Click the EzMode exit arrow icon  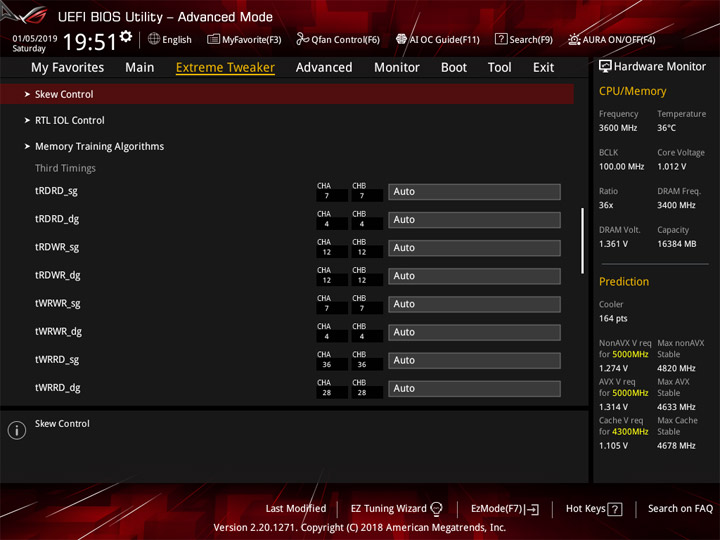click(x=533, y=509)
